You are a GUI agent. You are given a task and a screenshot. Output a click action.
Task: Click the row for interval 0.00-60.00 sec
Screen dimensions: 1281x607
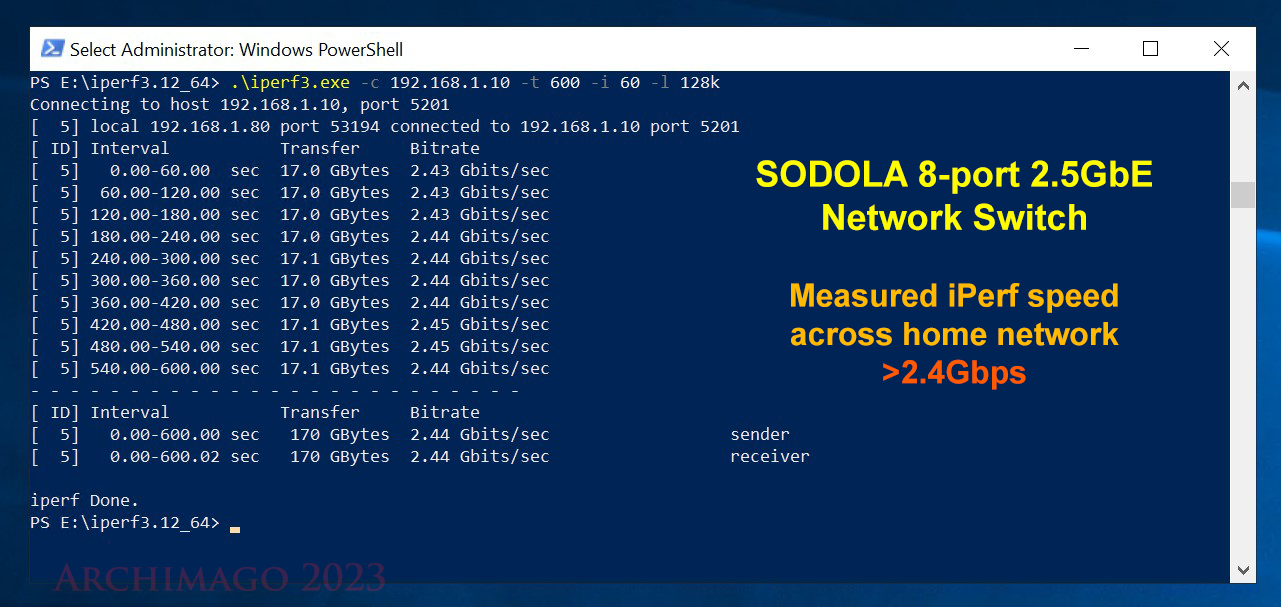(290, 170)
